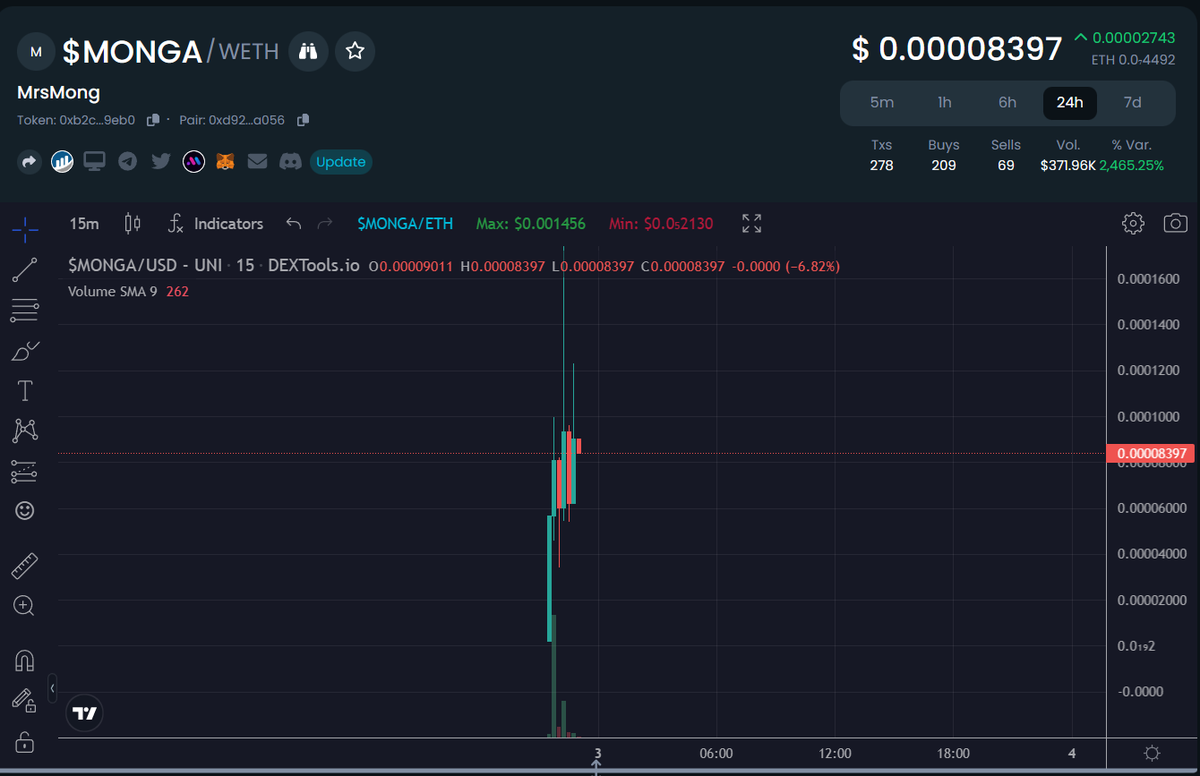Redo the chart action
This screenshot has height=776, width=1200.
pyautogui.click(x=324, y=223)
